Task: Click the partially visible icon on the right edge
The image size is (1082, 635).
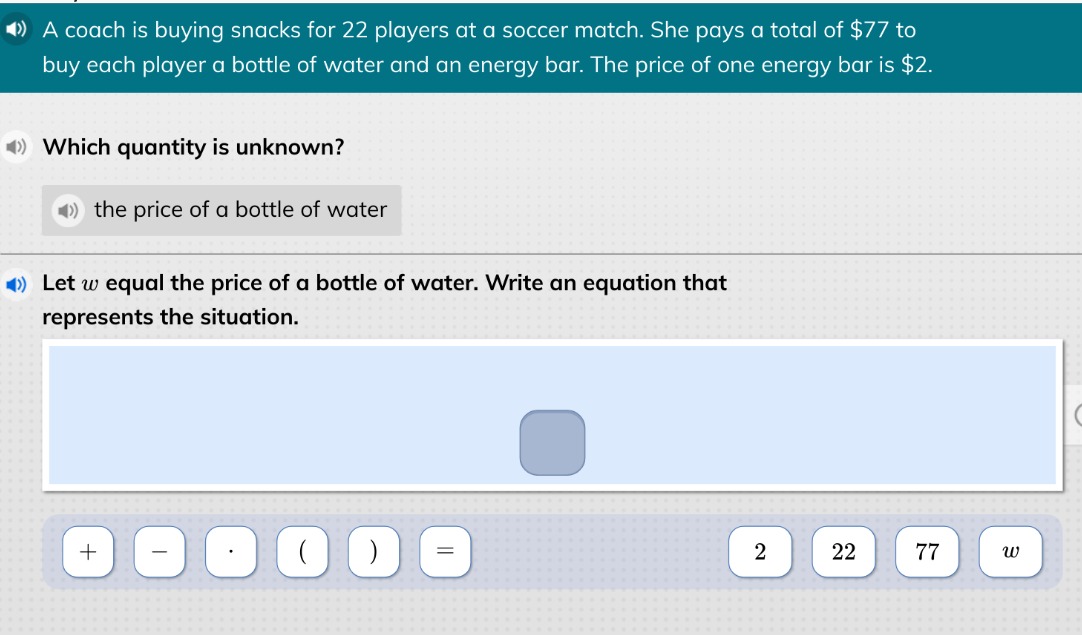Action: [1078, 416]
